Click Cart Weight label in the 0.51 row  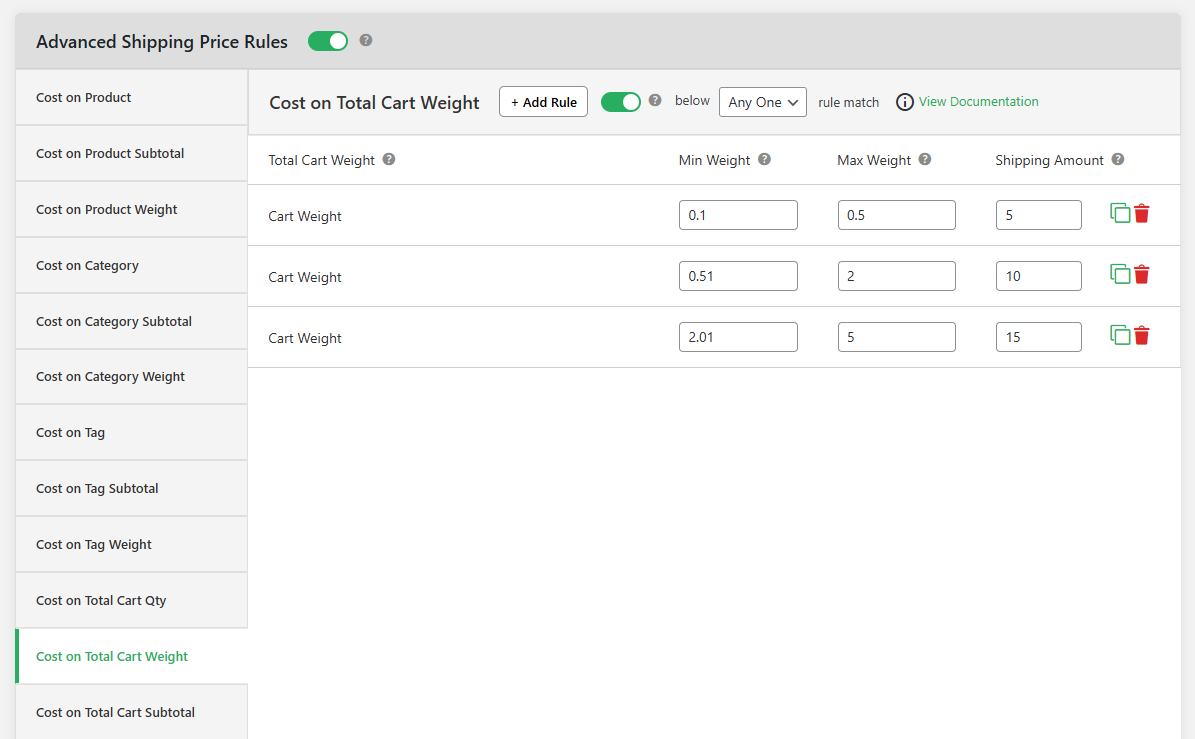[304, 277]
